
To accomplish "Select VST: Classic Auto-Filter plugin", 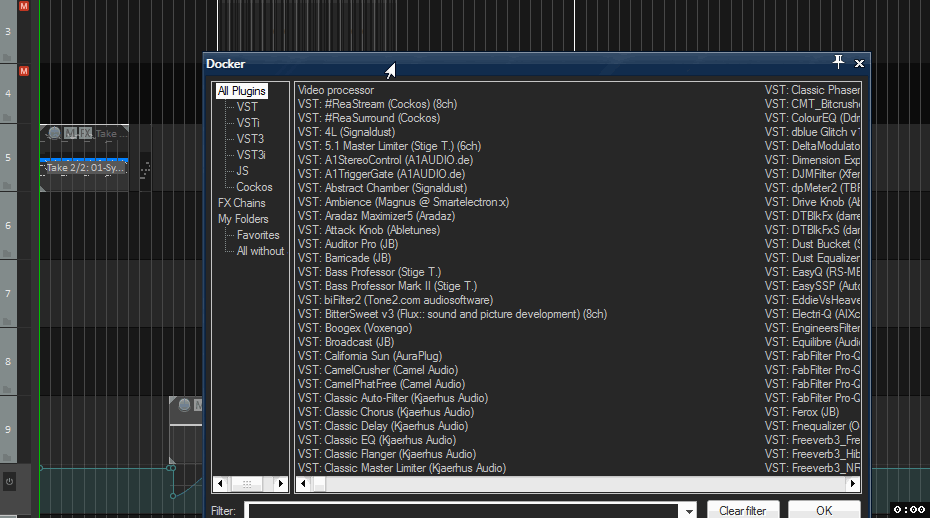I will pos(393,398).
